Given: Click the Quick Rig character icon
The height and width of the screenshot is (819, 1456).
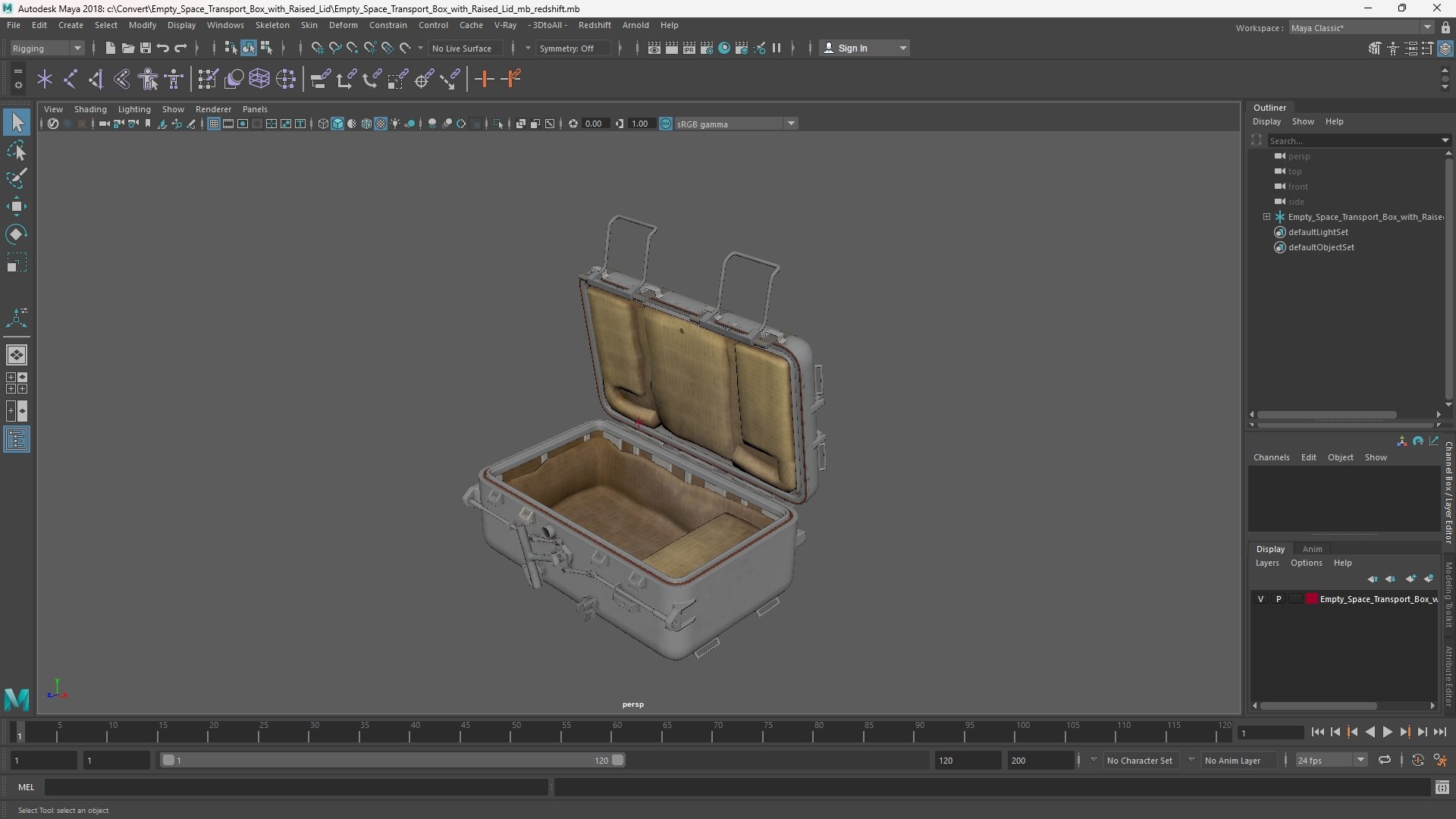Looking at the screenshot, I should click(149, 79).
